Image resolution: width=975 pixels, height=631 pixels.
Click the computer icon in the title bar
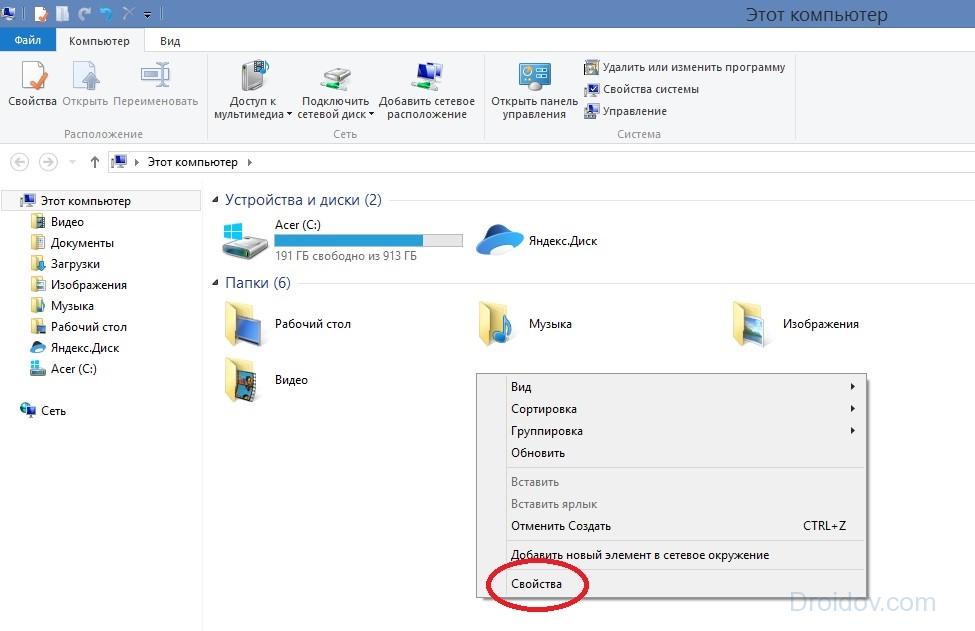pos(9,12)
